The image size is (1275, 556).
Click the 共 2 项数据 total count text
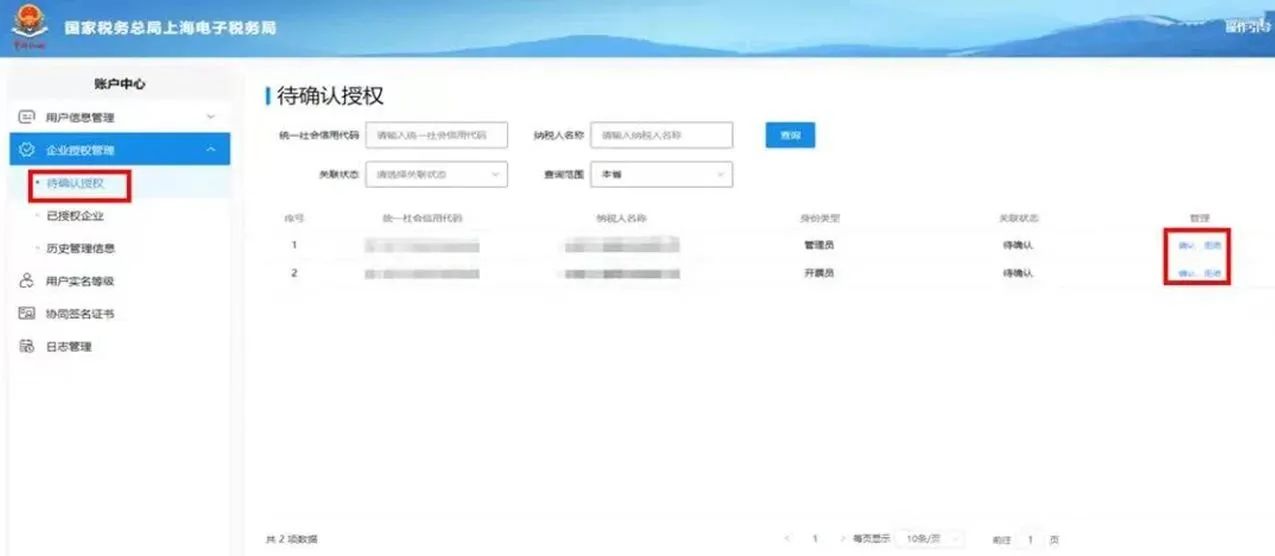[x=292, y=539]
